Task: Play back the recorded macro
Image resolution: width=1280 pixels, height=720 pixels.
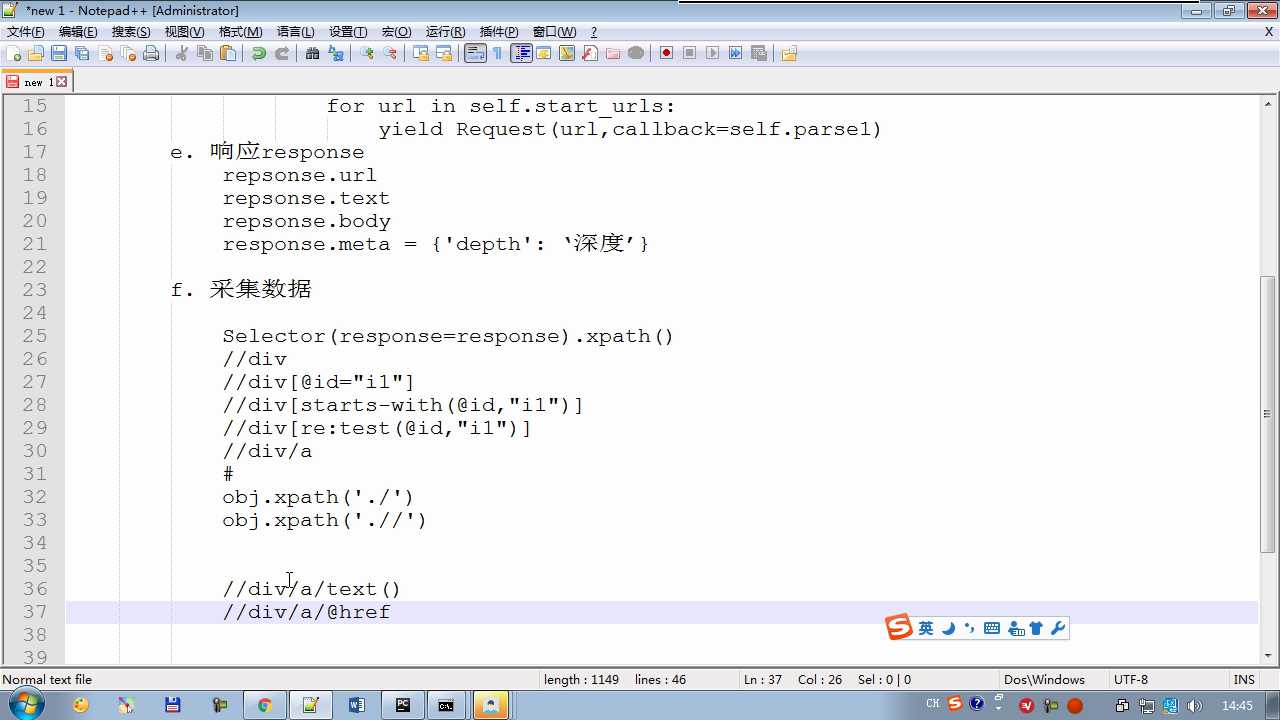Action: coord(712,54)
